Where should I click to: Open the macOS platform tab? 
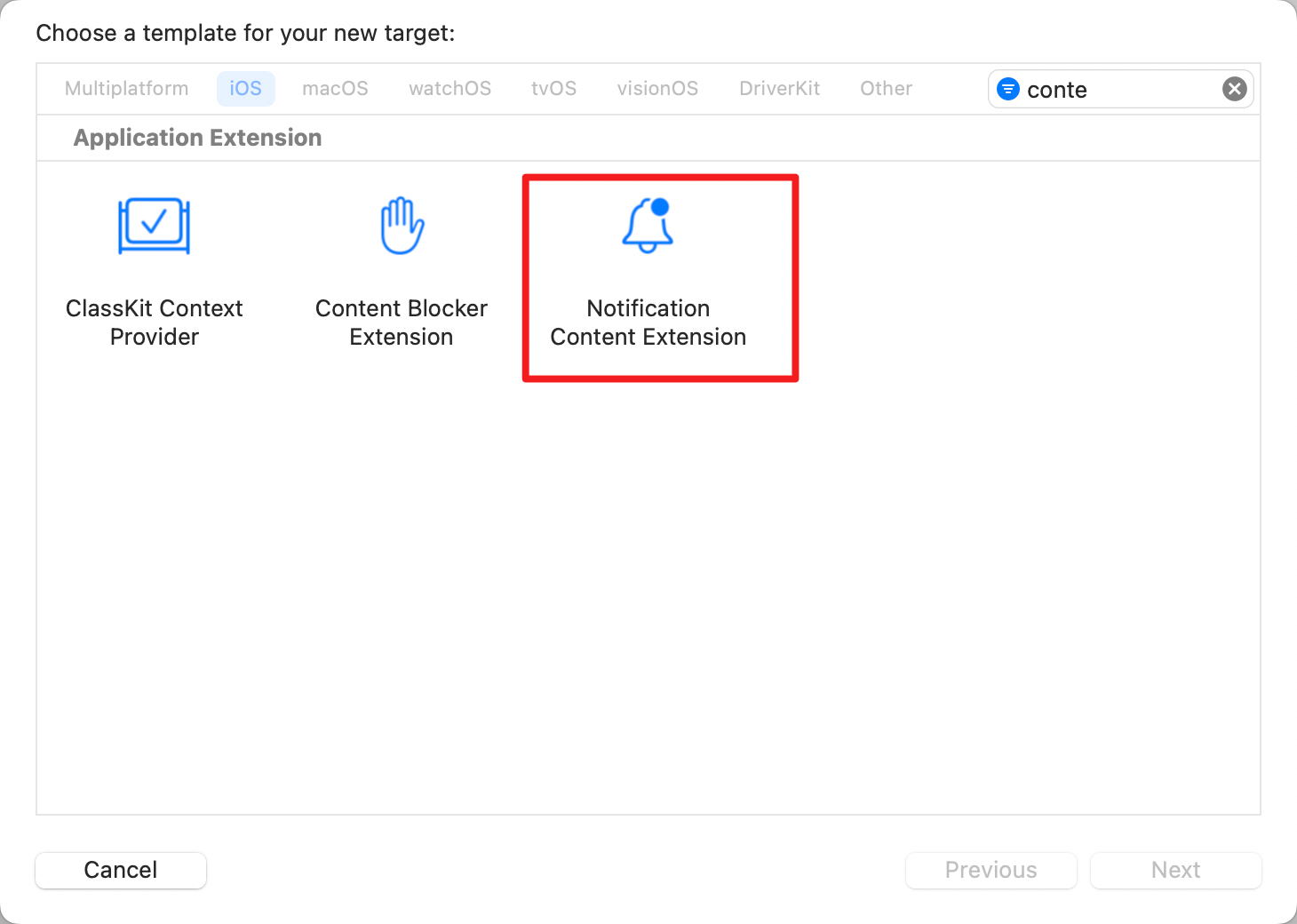[x=335, y=89]
